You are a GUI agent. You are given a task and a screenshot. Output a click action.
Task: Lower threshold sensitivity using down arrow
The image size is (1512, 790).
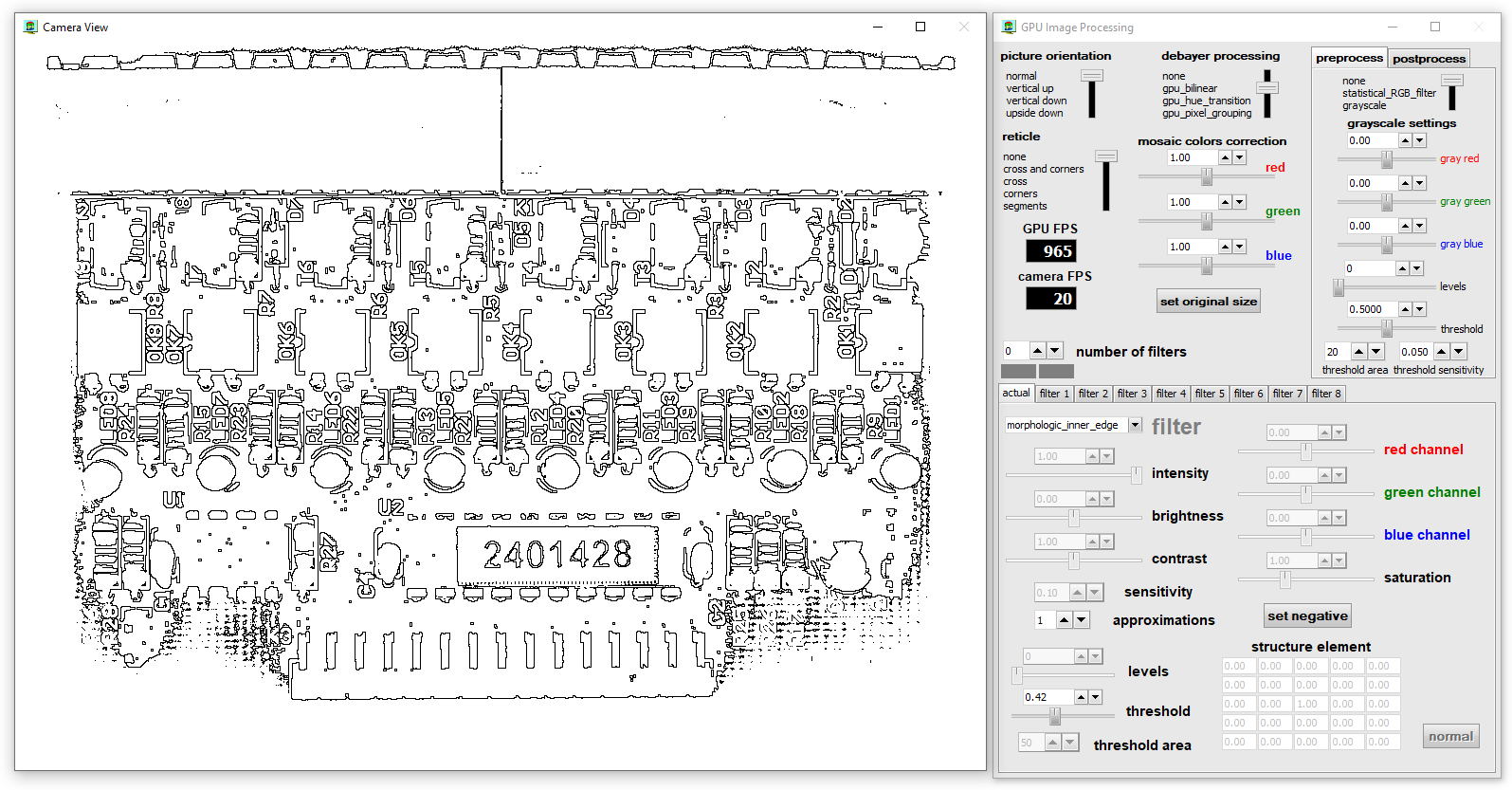1459,352
